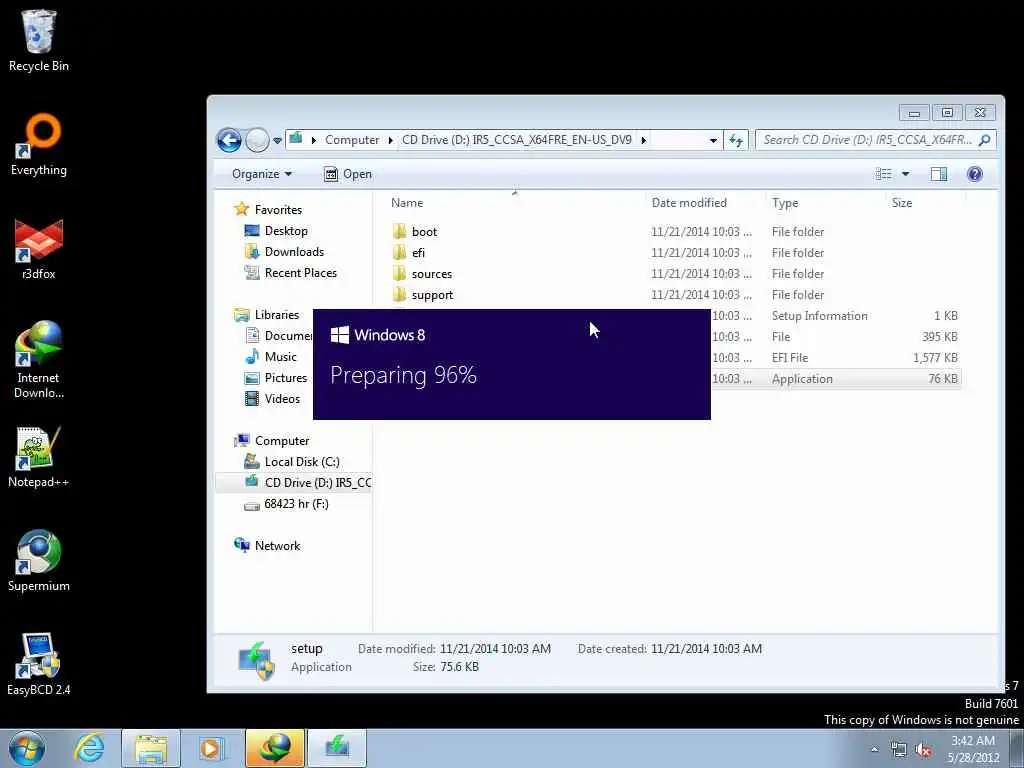
Task: Click the Explorer Forward navigation arrow
Action: 257,140
